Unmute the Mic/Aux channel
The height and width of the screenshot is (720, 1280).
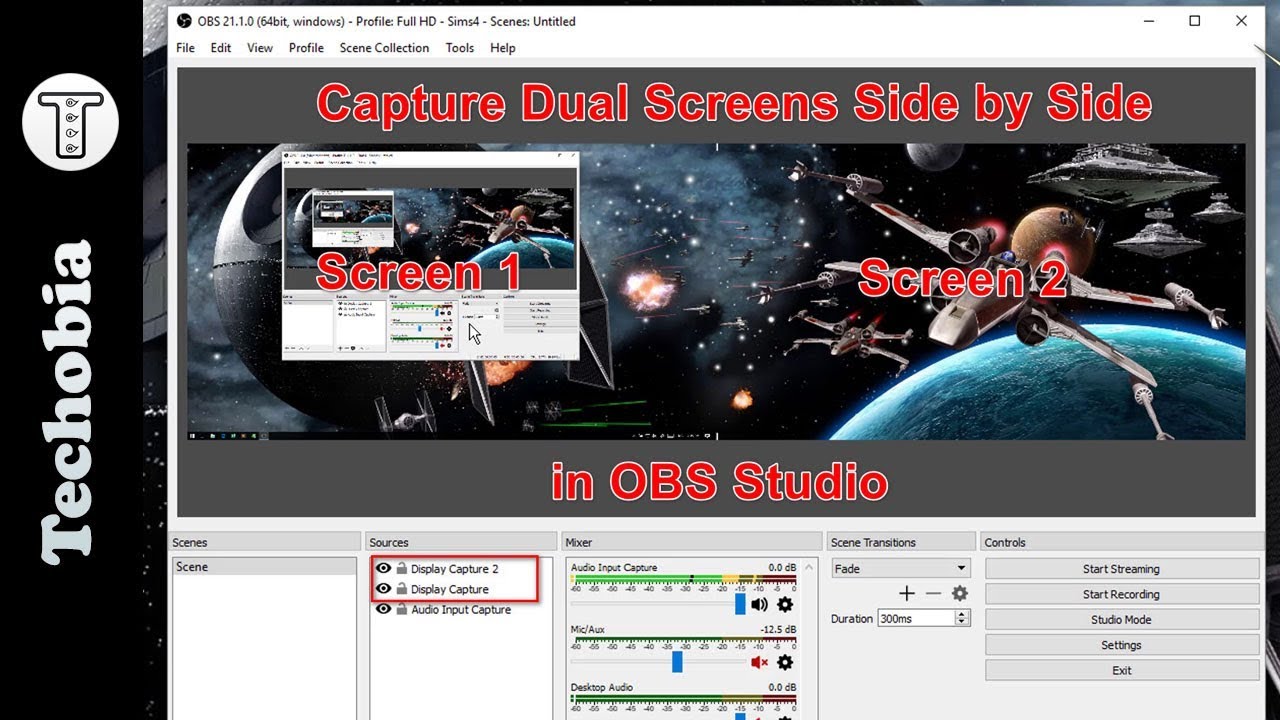tap(760, 662)
